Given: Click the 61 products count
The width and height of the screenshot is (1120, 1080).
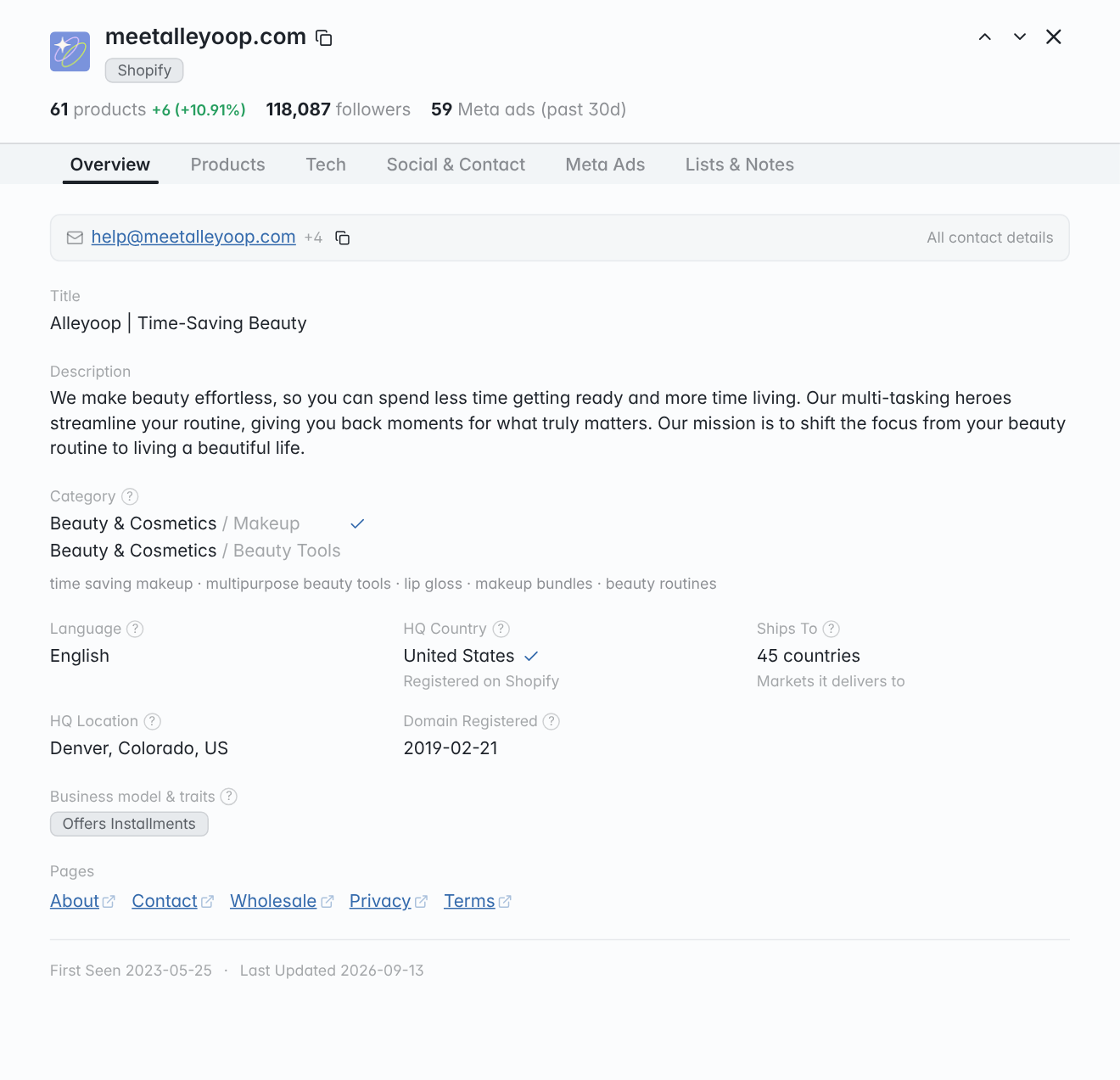Looking at the screenshot, I should pyautogui.click(x=98, y=109).
